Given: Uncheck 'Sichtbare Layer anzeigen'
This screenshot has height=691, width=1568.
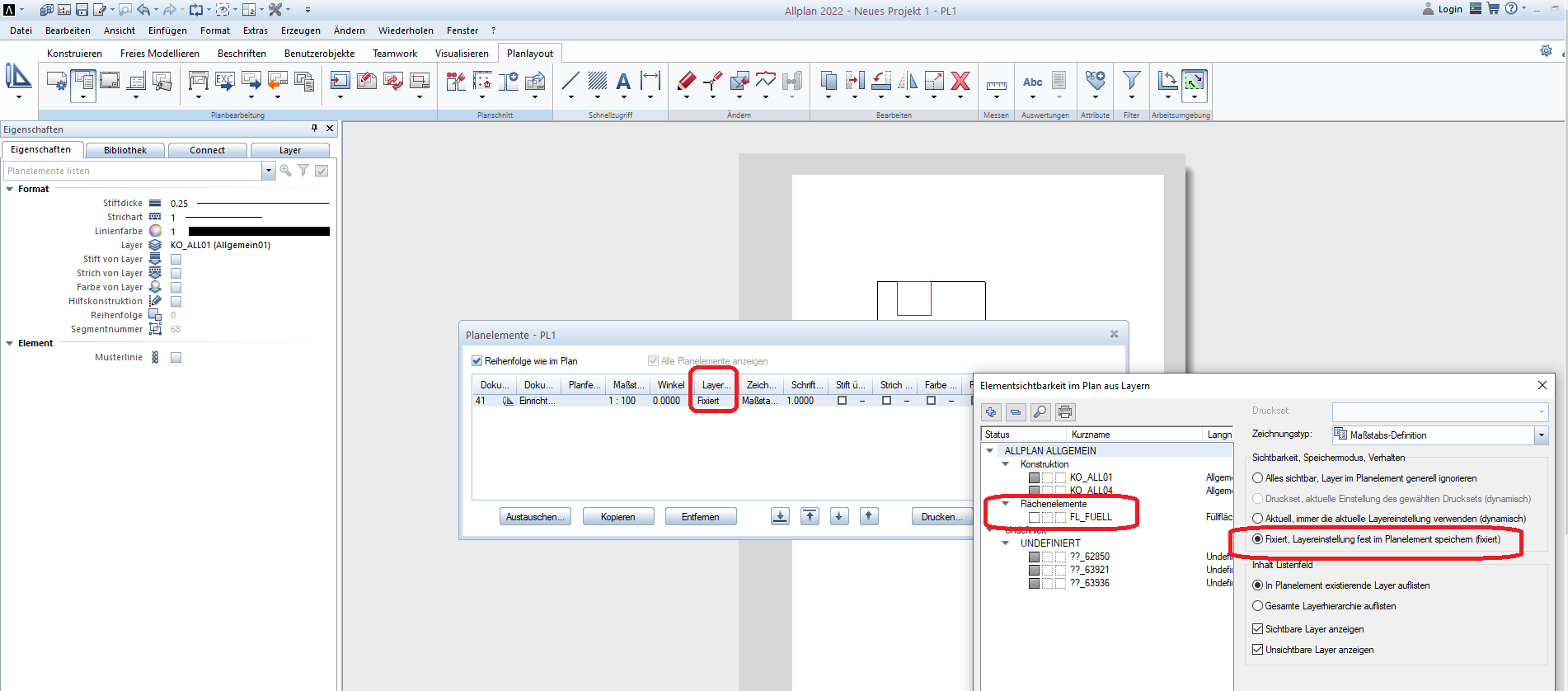Looking at the screenshot, I should [x=1258, y=629].
